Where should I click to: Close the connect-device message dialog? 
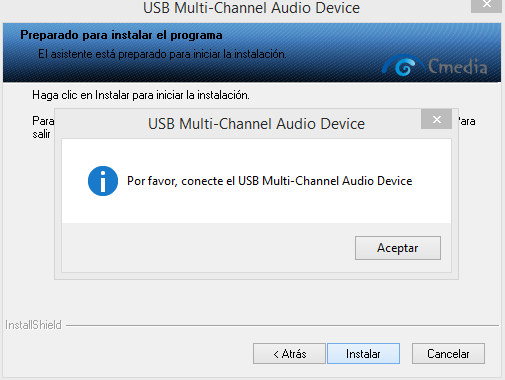pyautogui.click(x=436, y=119)
